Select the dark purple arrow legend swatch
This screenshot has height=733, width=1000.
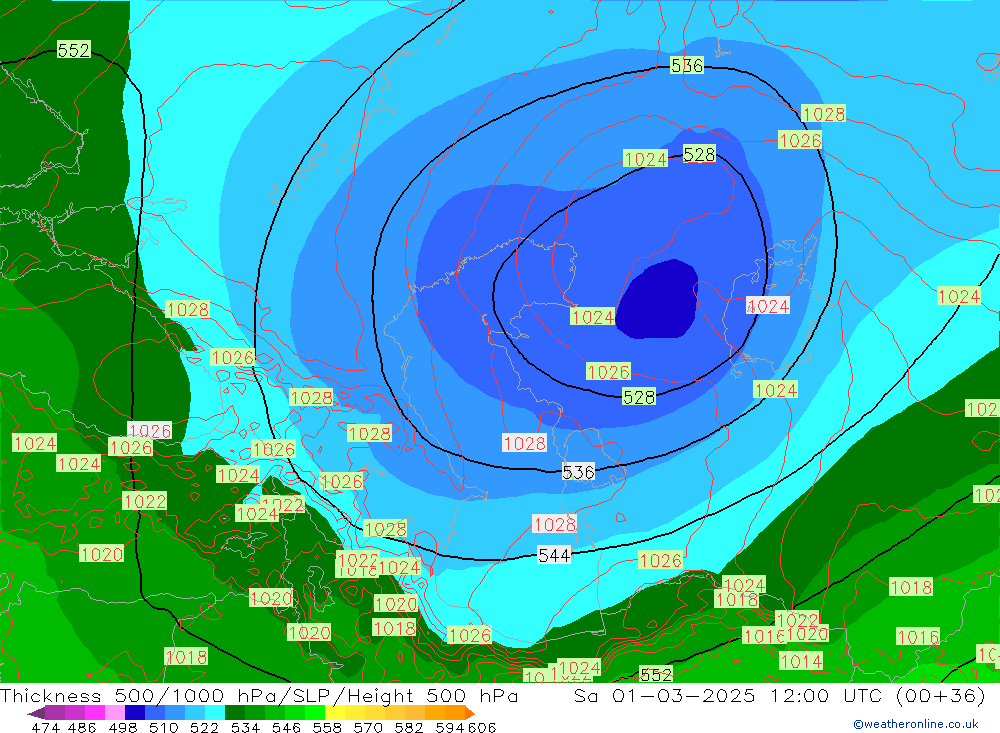36,713
